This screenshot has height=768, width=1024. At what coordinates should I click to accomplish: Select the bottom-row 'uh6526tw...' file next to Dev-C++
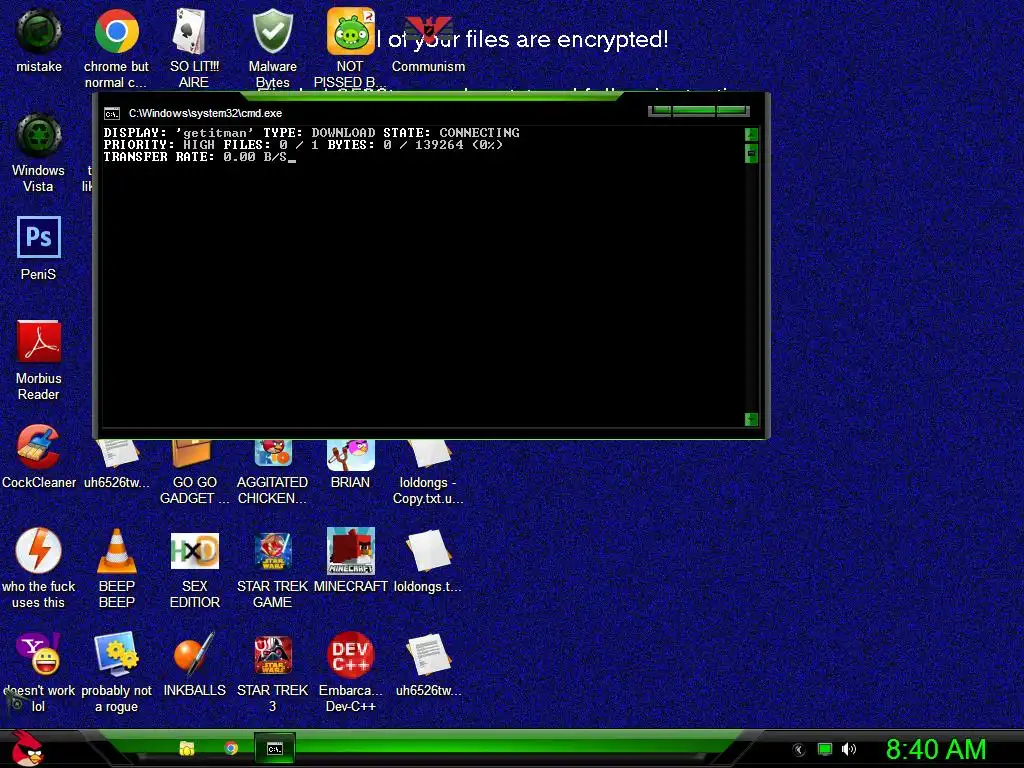coord(428,654)
